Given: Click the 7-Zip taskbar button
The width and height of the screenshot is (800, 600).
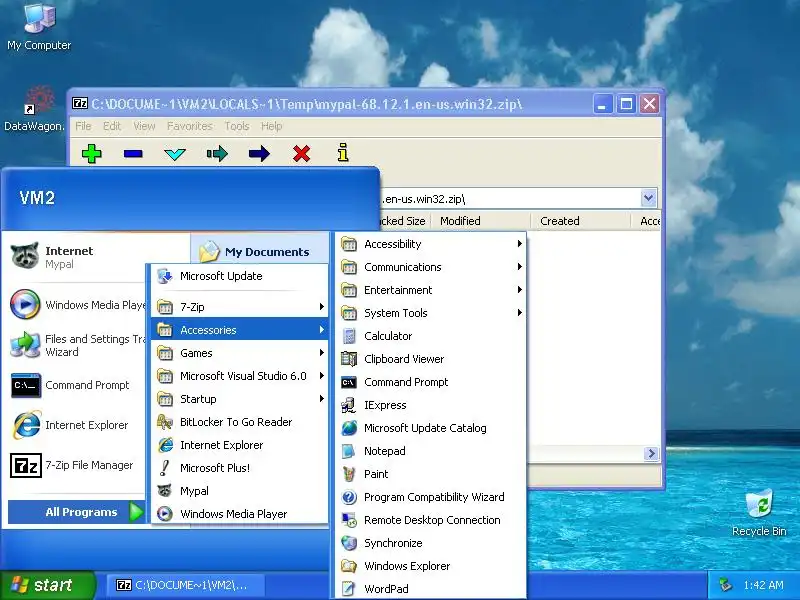Looking at the screenshot, I should (x=185, y=585).
